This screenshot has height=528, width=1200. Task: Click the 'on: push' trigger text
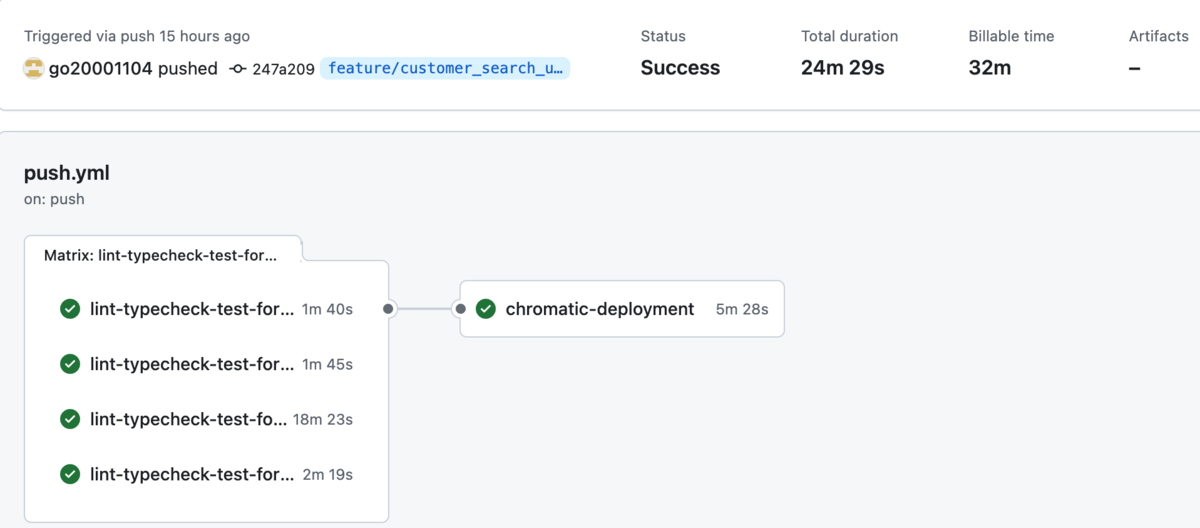click(54, 199)
